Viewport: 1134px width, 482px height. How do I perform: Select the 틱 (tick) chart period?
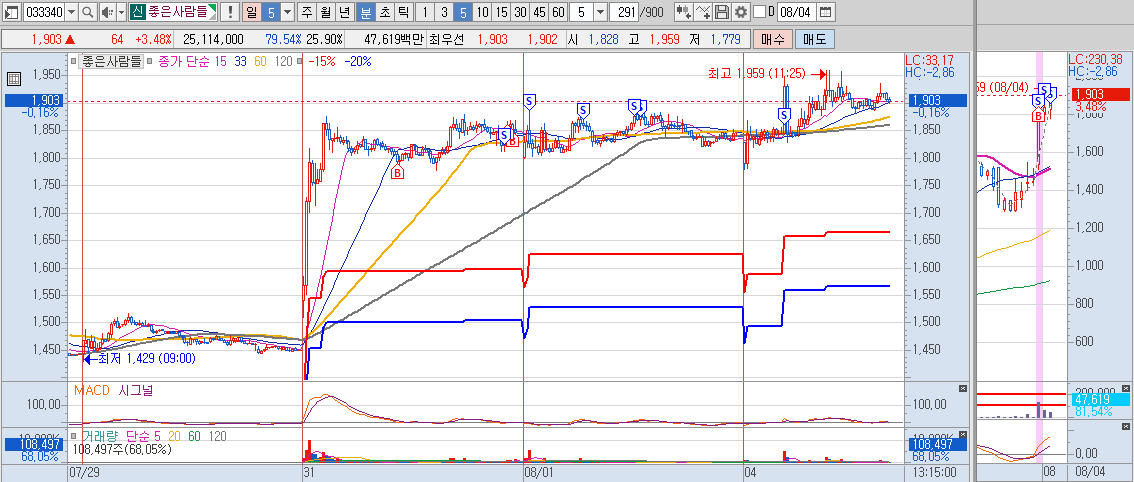403,12
